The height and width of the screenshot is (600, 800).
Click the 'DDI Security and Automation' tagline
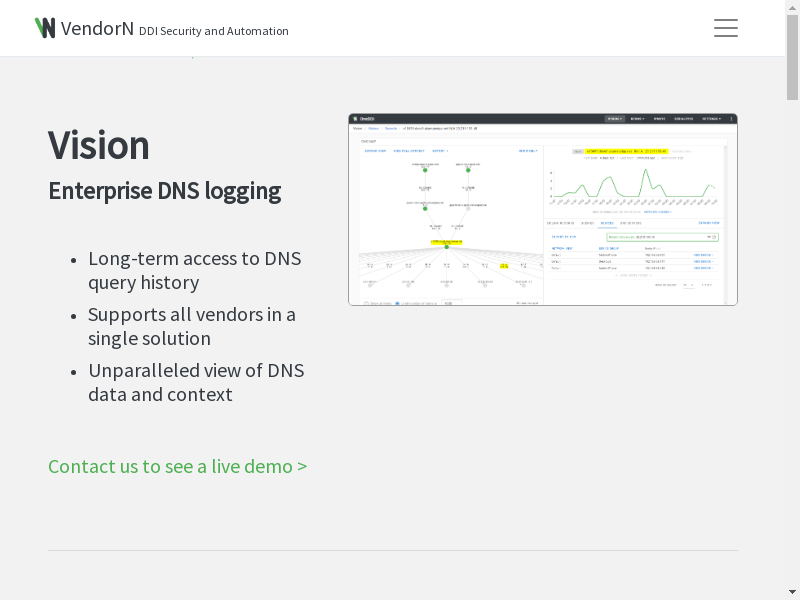point(213,31)
